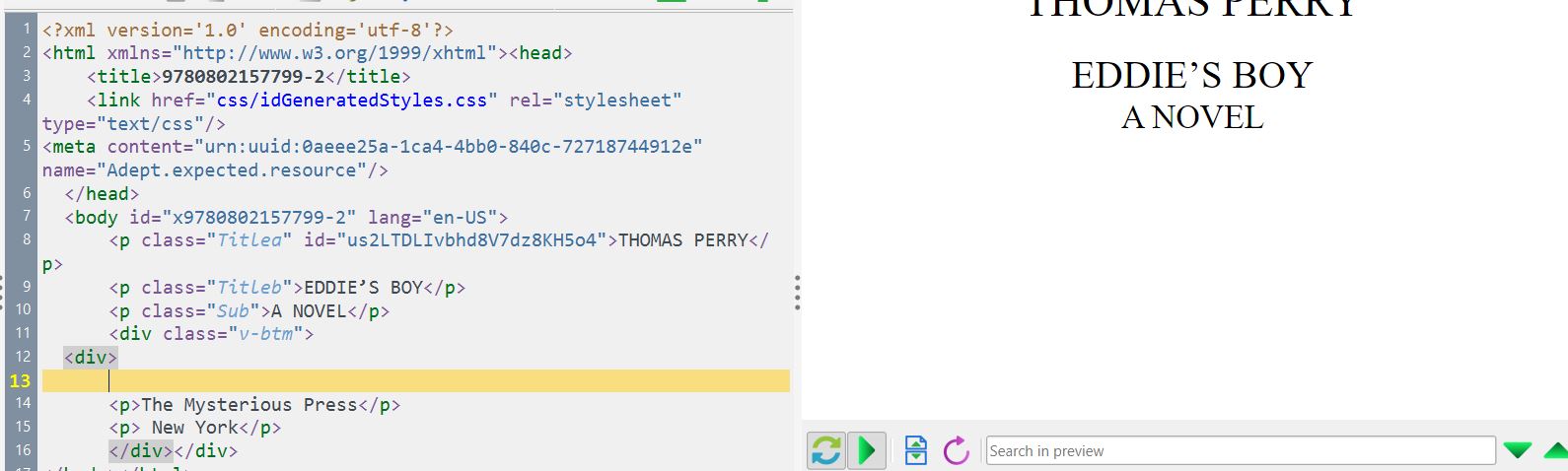Screen dimensions: 1568x471
Task: Click the 'New York' paragraph in code
Action: pos(195,428)
